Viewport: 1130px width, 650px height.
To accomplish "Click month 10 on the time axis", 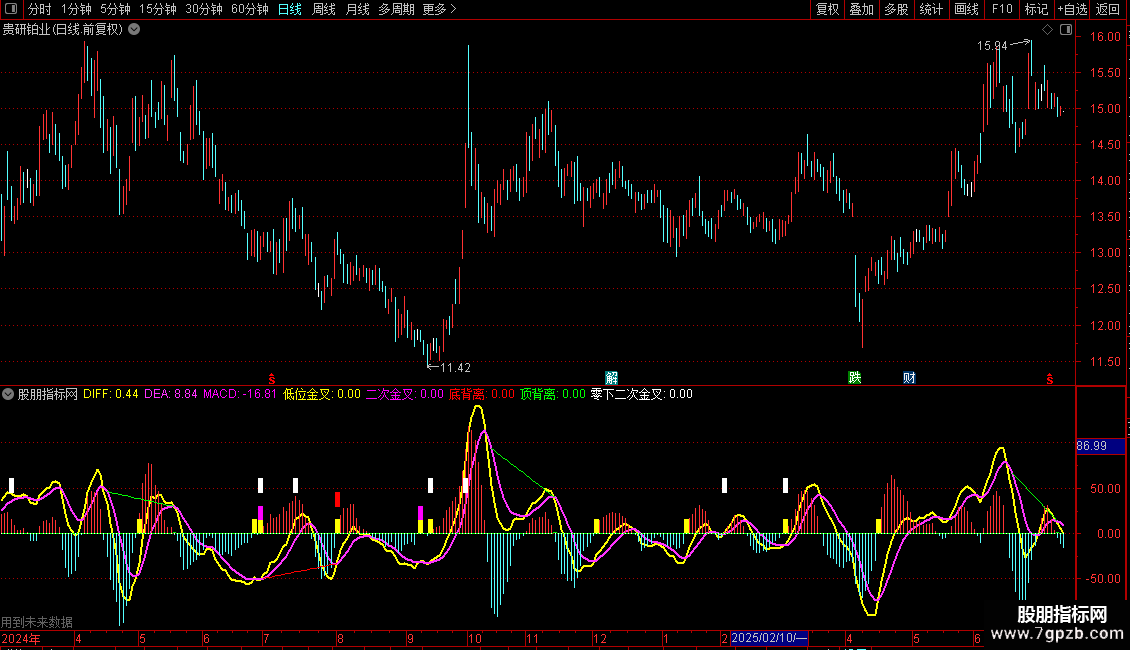I will tap(474, 638).
